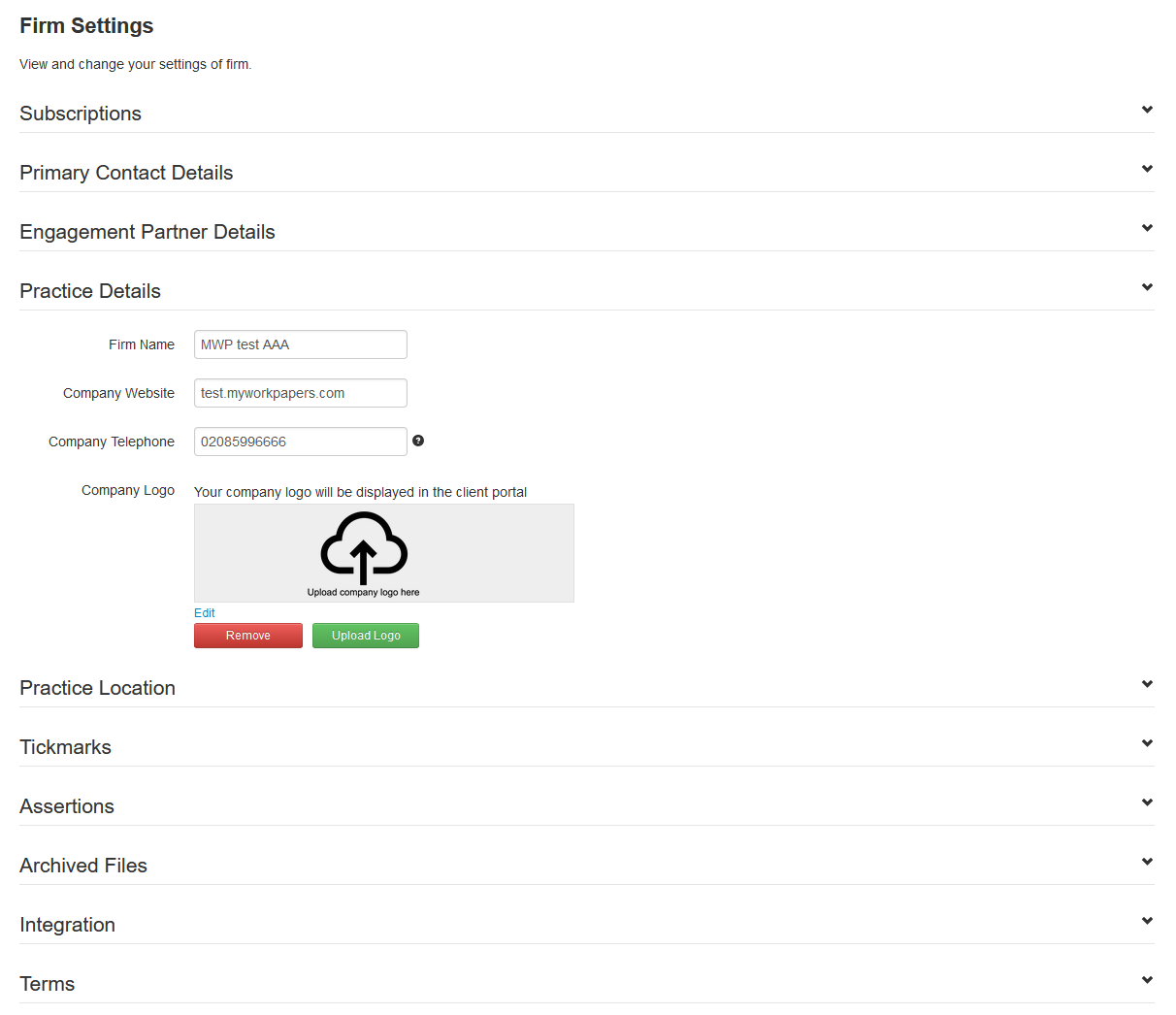Click the Remove button
This screenshot has height=1015, width=1176.
[247, 635]
